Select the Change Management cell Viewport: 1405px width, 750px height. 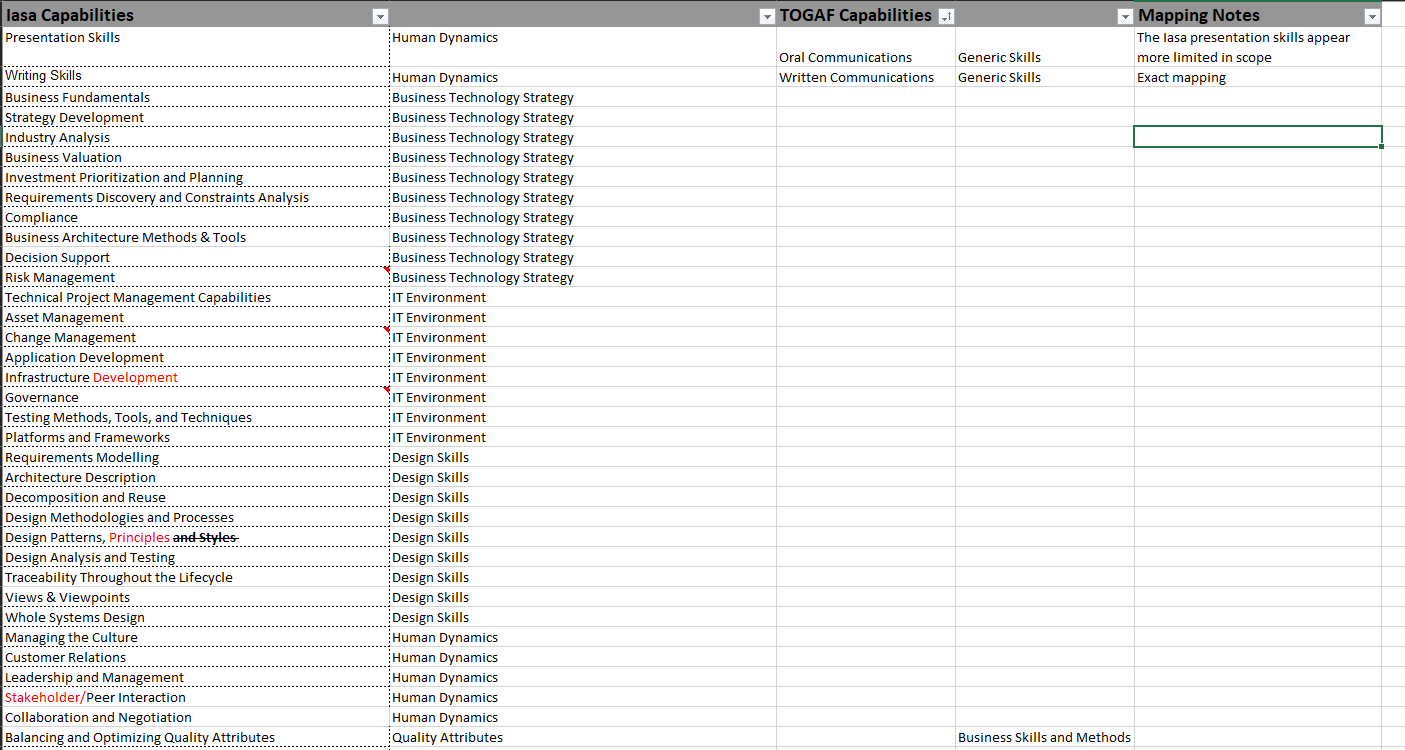(x=195, y=337)
